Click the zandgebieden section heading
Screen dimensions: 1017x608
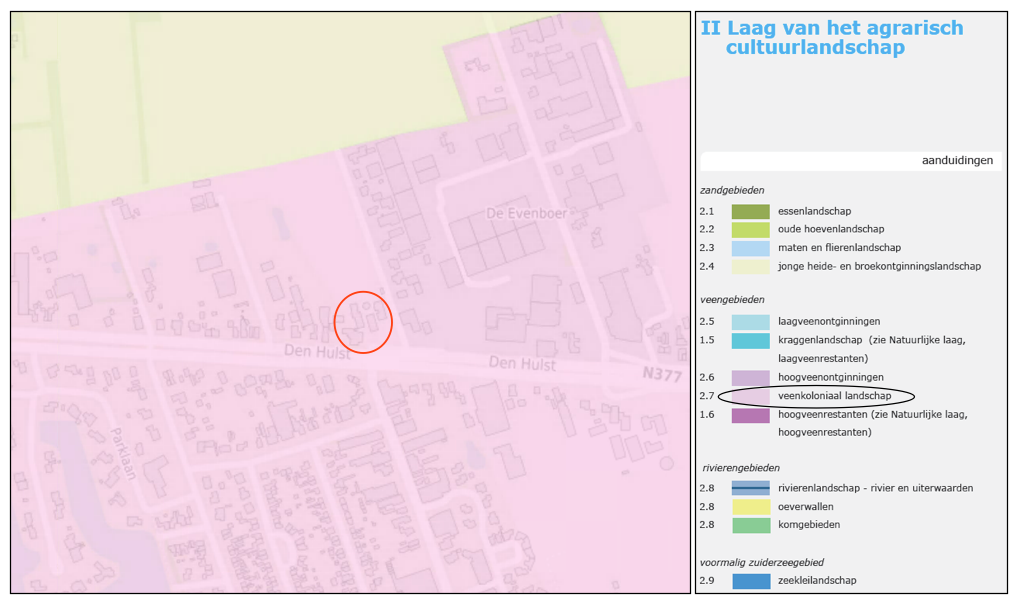(x=732, y=190)
